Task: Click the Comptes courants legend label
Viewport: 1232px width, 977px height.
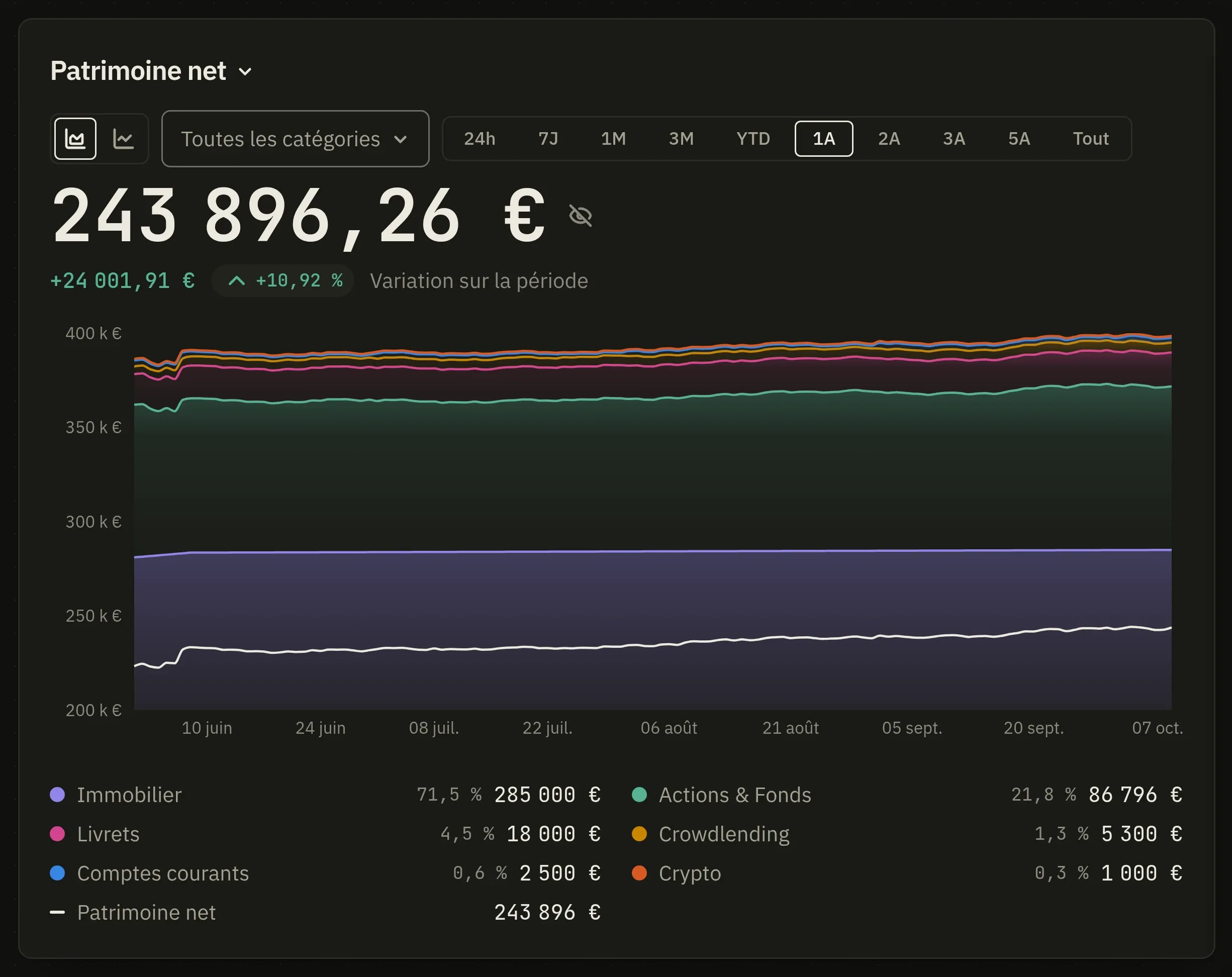Action: click(x=163, y=873)
